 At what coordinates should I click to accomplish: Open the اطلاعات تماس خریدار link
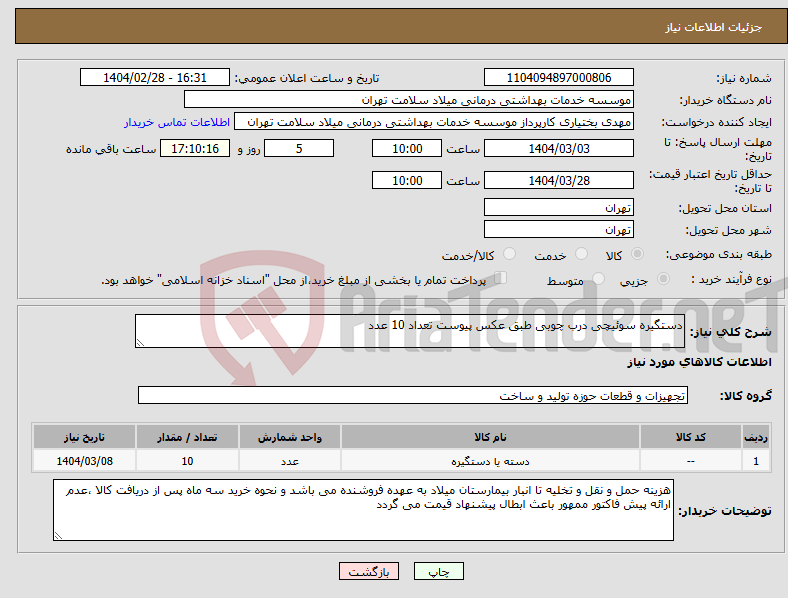(x=177, y=122)
